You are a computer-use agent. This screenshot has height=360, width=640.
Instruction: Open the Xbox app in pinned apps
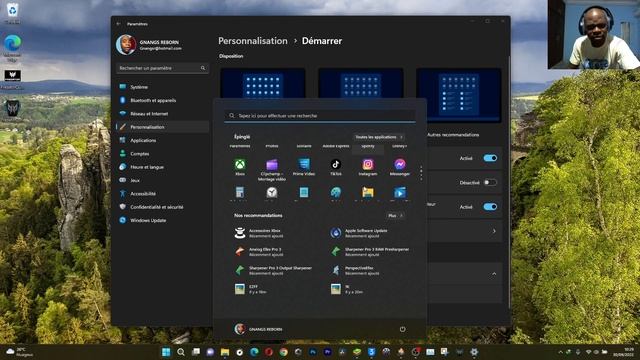pyautogui.click(x=240, y=167)
